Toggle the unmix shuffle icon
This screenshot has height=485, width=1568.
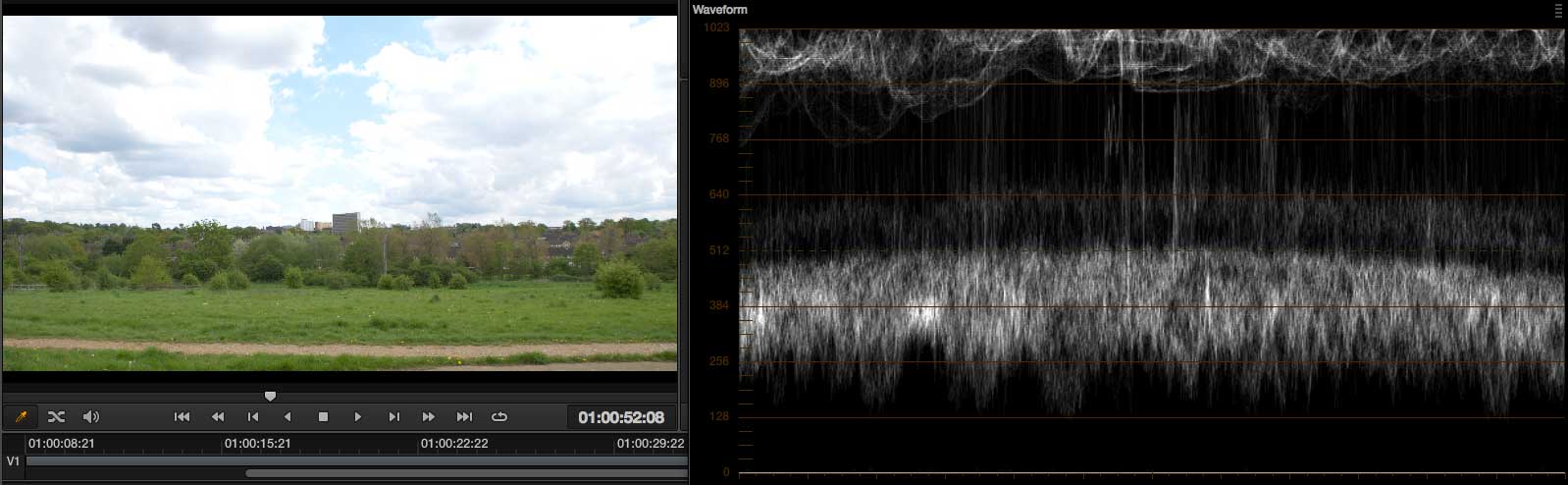(56, 417)
